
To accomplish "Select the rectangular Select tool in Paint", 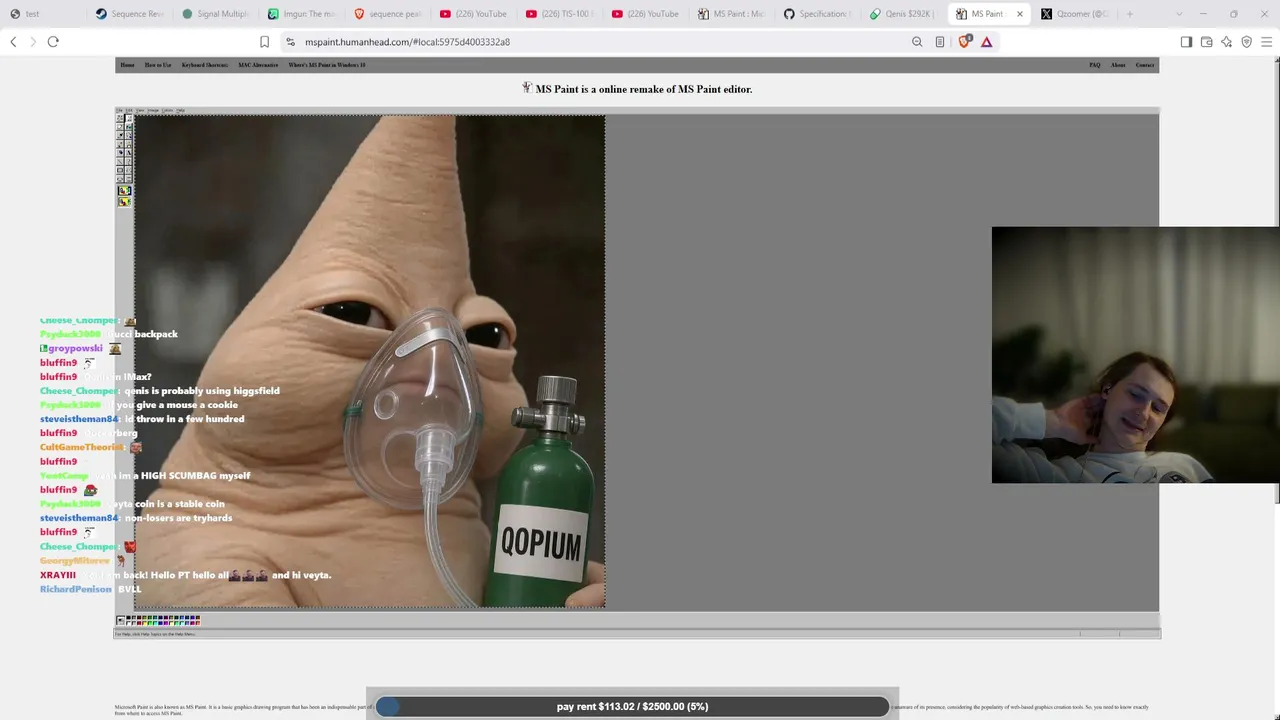I will coord(129,118).
